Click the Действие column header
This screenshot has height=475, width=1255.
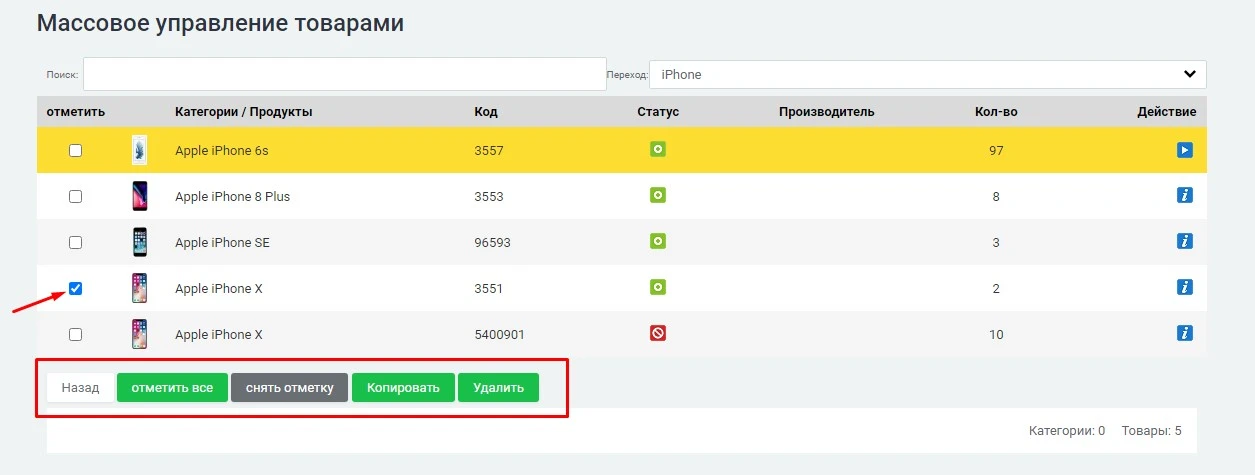pos(1166,111)
